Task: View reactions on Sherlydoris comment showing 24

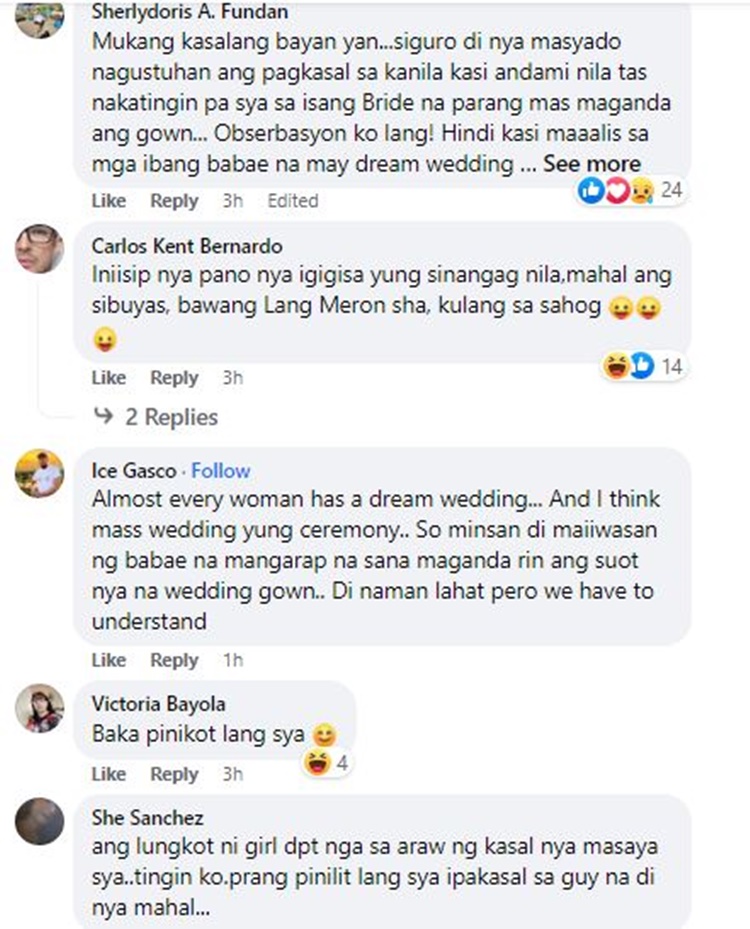Action: pos(630,190)
